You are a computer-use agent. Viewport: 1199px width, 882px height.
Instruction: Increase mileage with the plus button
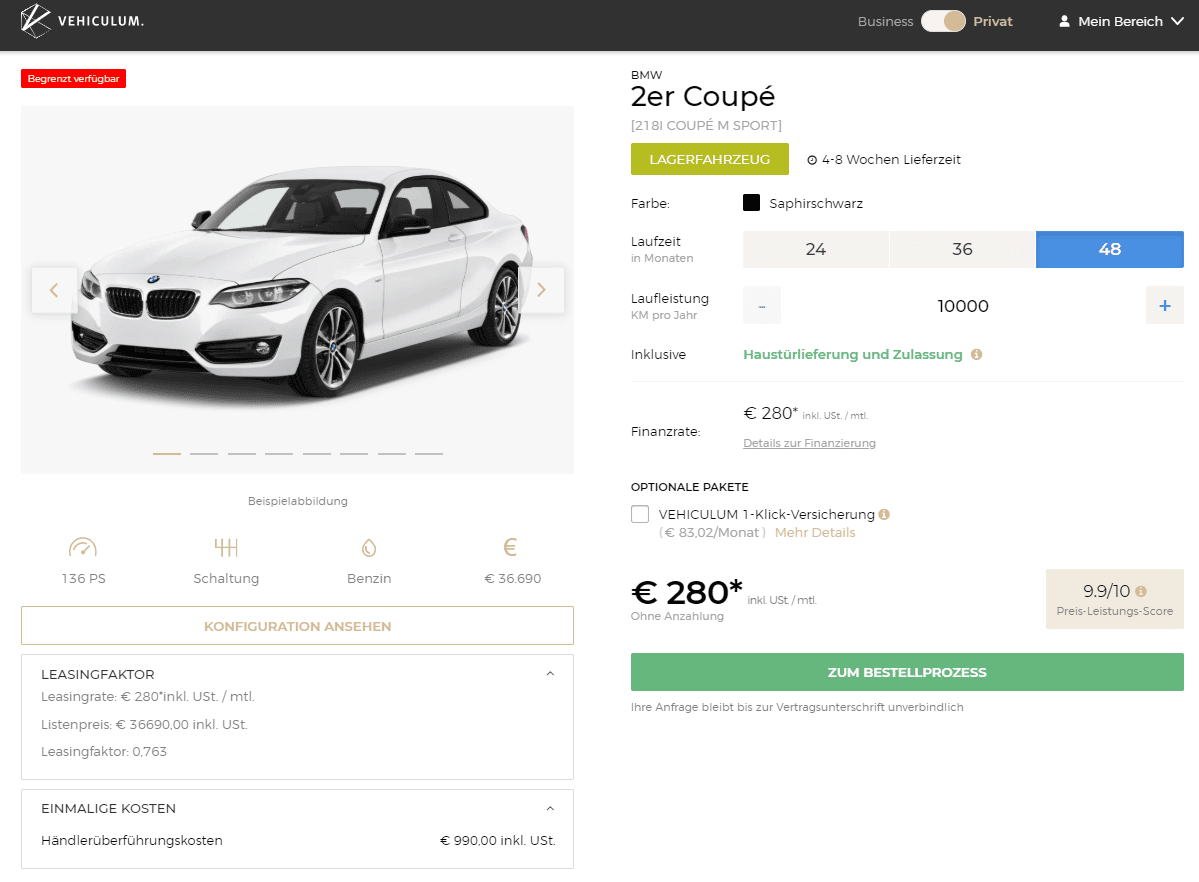click(1164, 306)
